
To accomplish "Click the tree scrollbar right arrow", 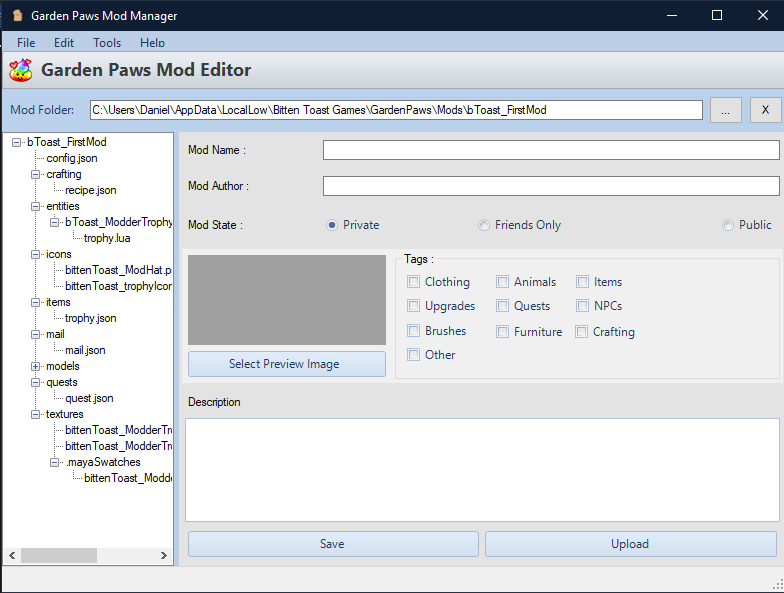I will [x=164, y=556].
